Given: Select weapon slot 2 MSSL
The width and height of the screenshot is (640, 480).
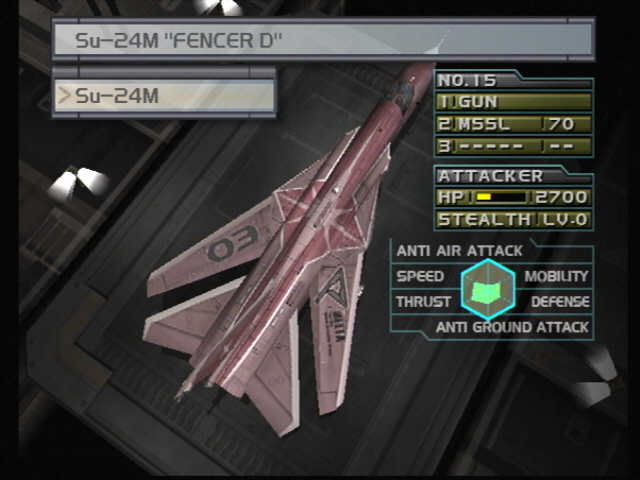Looking at the screenshot, I should click(x=514, y=124).
